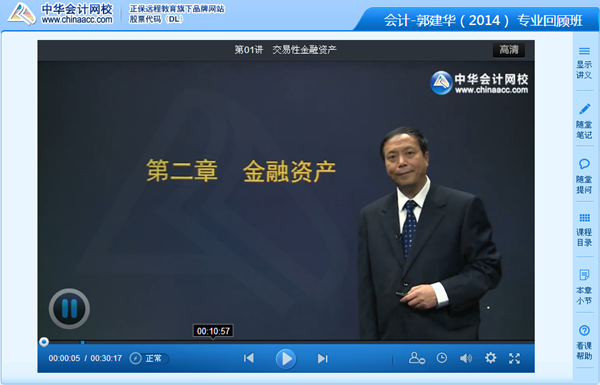Switch video quality 高清
The width and height of the screenshot is (600, 385).
click(x=509, y=50)
